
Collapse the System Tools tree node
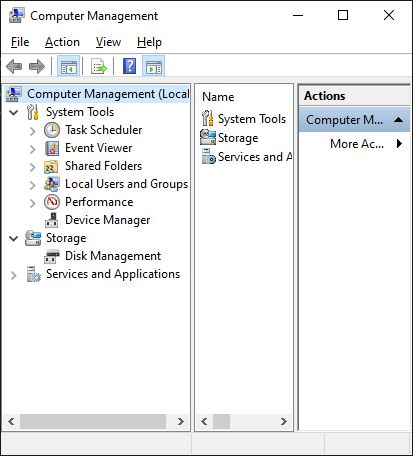coord(14,112)
